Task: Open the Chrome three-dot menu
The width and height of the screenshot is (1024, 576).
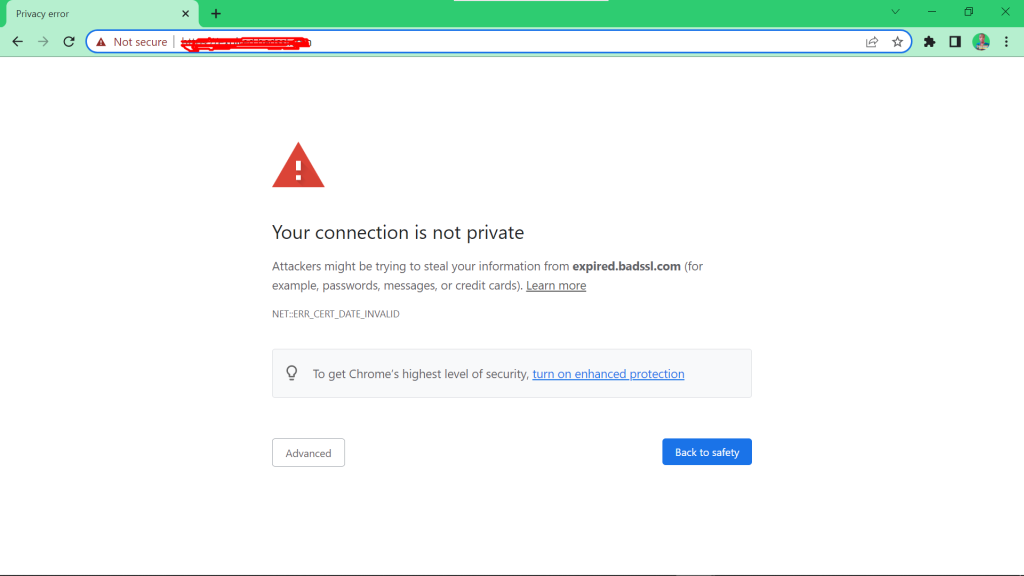Action: click(x=1006, y=42)
